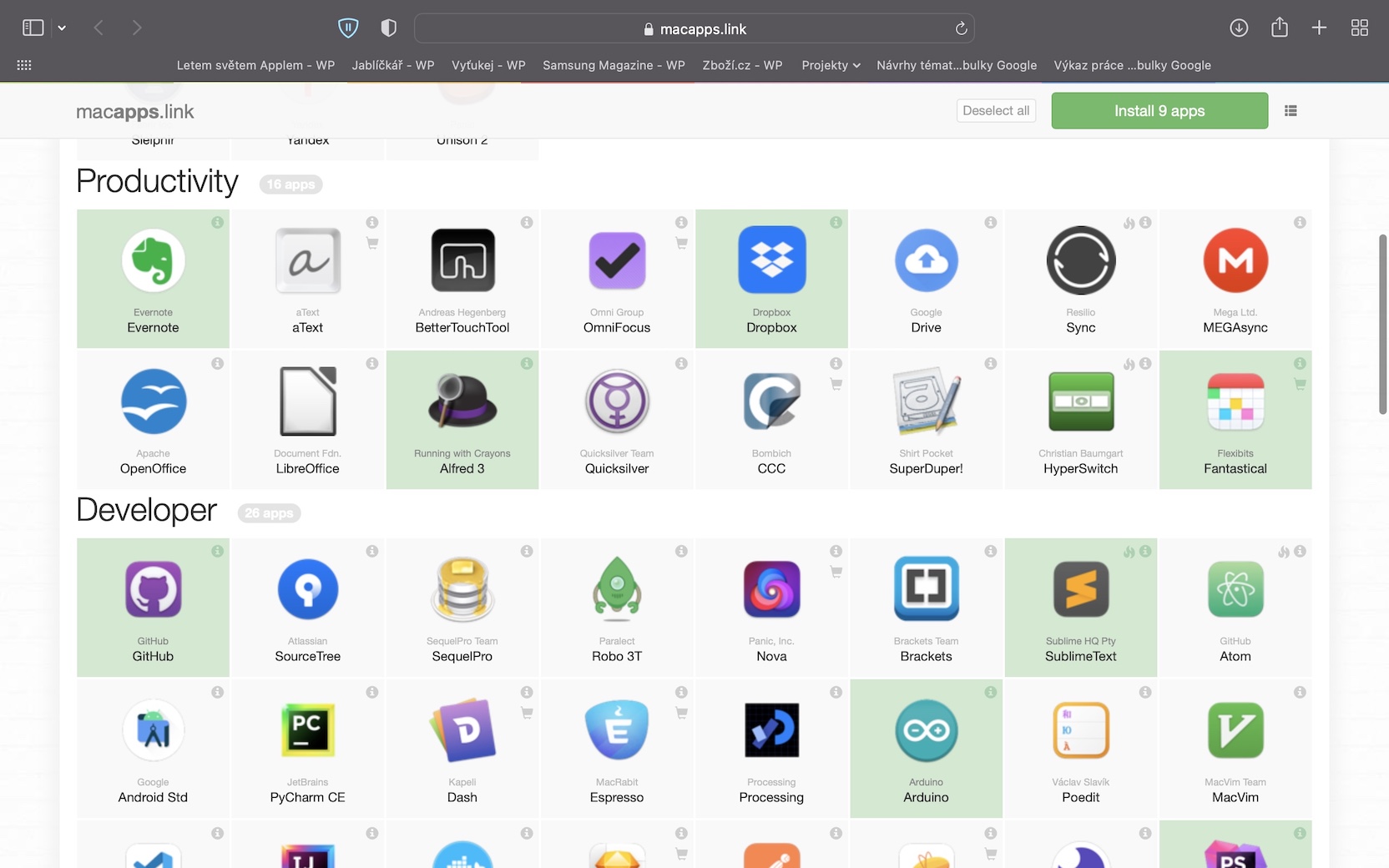
Task: Select the PyCharm CE icon
Action: (x=308, y=730)
